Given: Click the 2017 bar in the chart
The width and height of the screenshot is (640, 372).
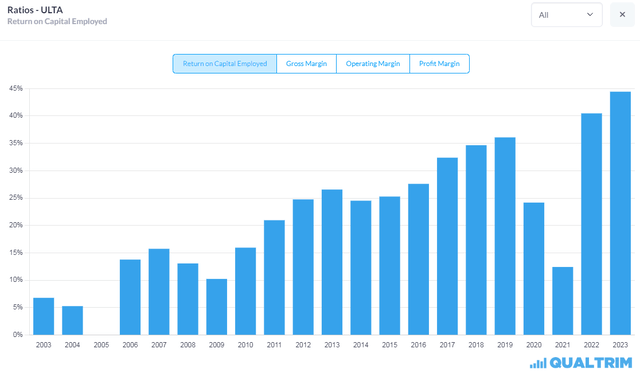Looking at the screenshot, I should 447,246.
